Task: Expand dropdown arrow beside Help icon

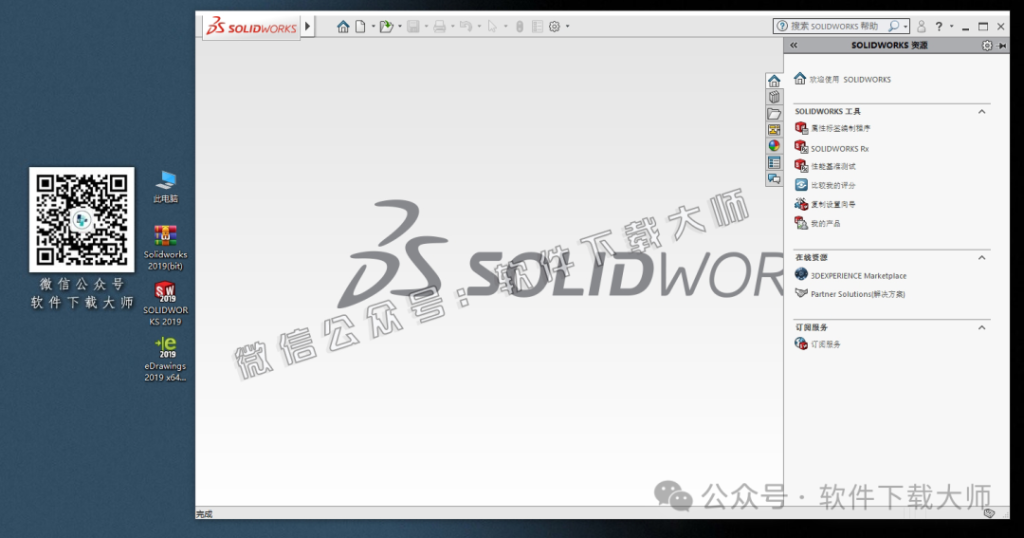Action: (951, 26)
